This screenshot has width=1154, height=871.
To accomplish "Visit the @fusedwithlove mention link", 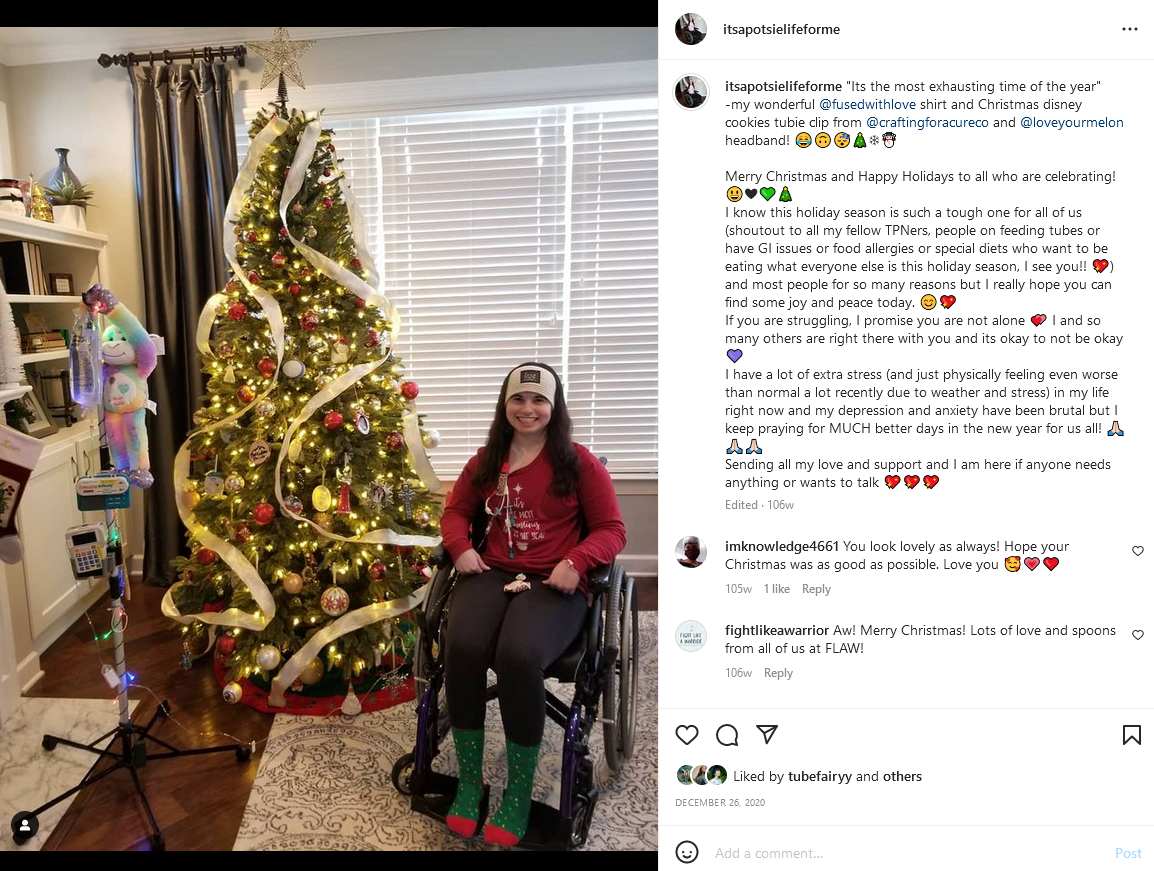I will click(867, 105).
